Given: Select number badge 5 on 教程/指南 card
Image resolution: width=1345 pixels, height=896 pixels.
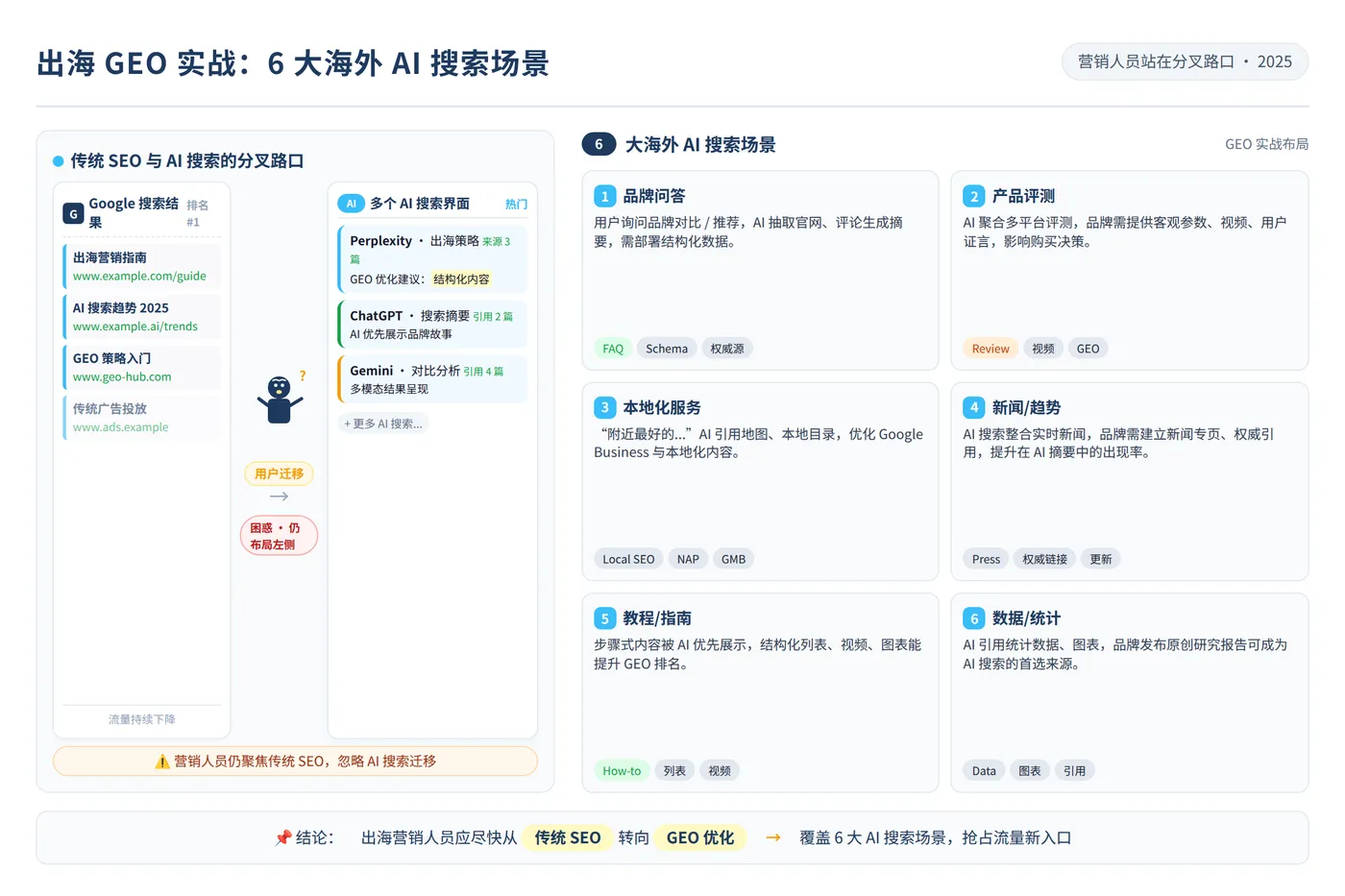Looking at the screenshot, I should (604, 618).
